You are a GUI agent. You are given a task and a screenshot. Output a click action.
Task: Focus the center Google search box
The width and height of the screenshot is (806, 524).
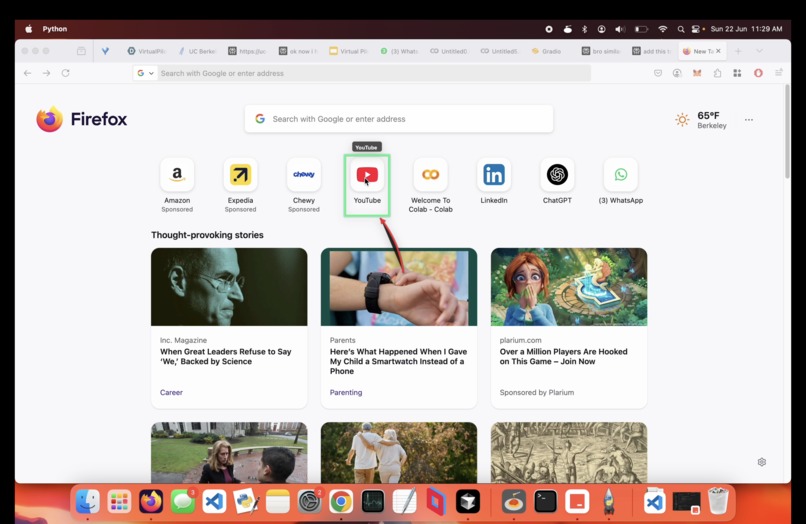399,119
